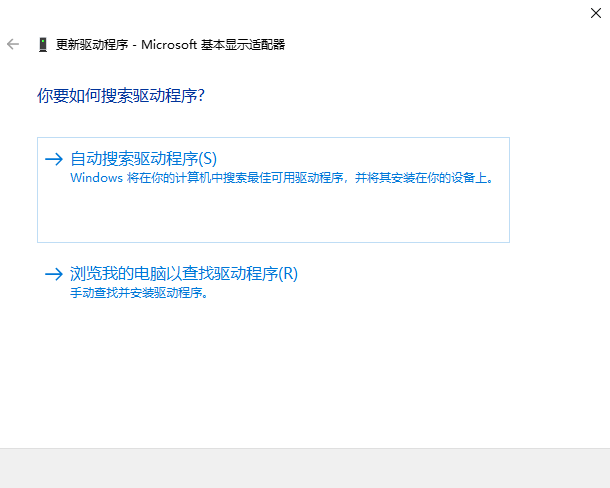Image resolution: width=610 pixels, height=488 pixels.
Task: Click the 手动查找并安装驱动程序 description text
Action: tap(139, 294)
